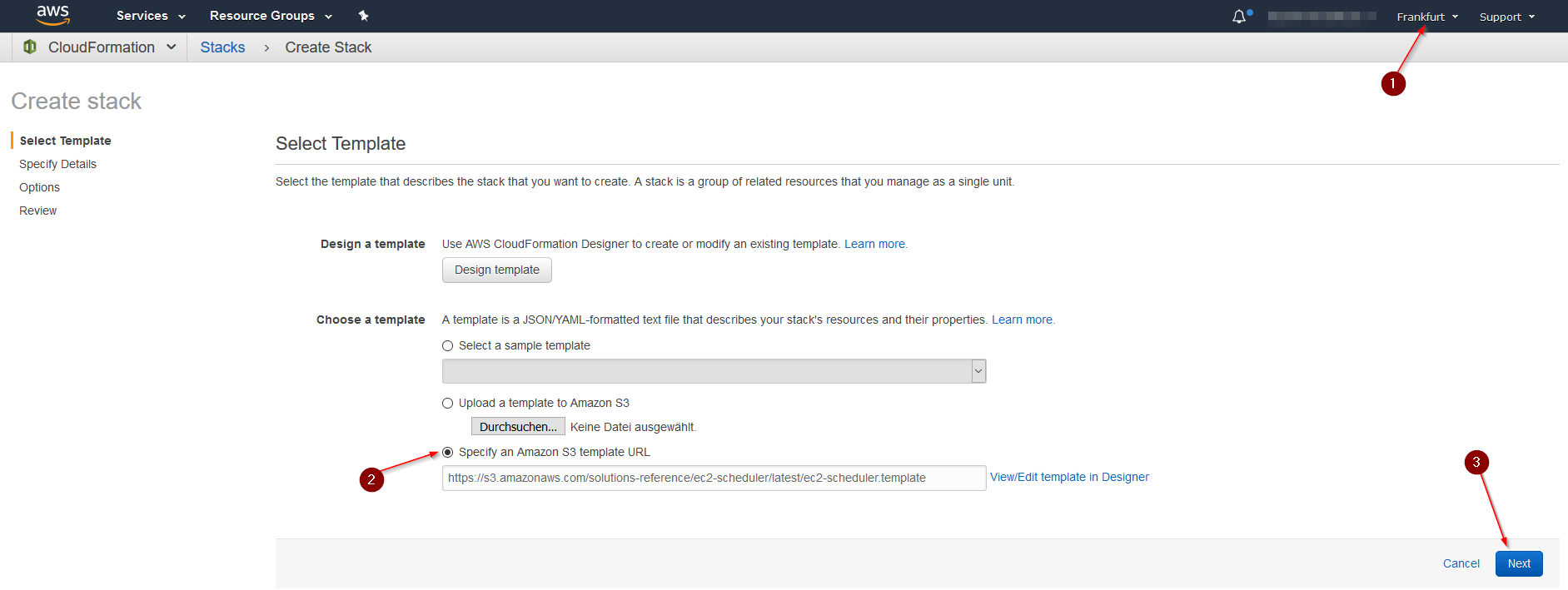Screen dimensions: 1568x590
Task: Go to Specify Details step
Action: (57, 164)
